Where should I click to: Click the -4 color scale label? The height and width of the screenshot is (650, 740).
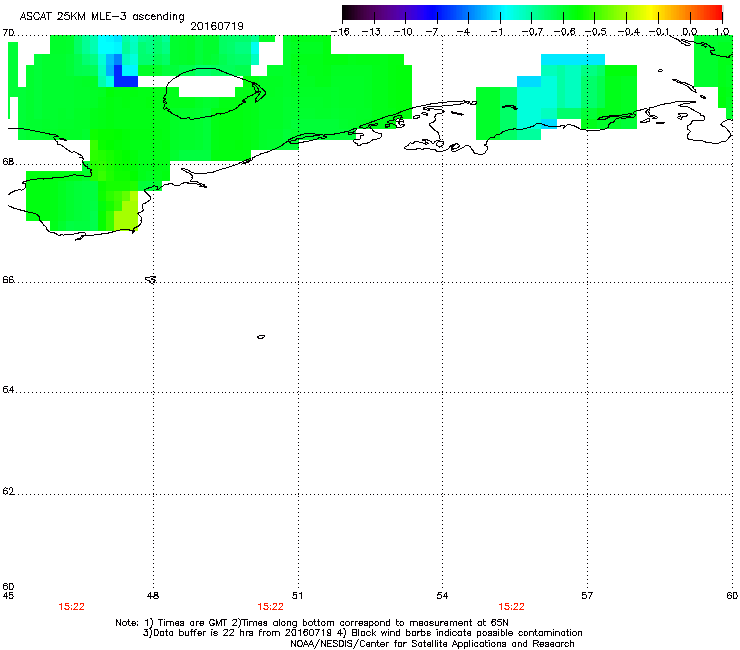pyautogui.click(x=463, y=32)
